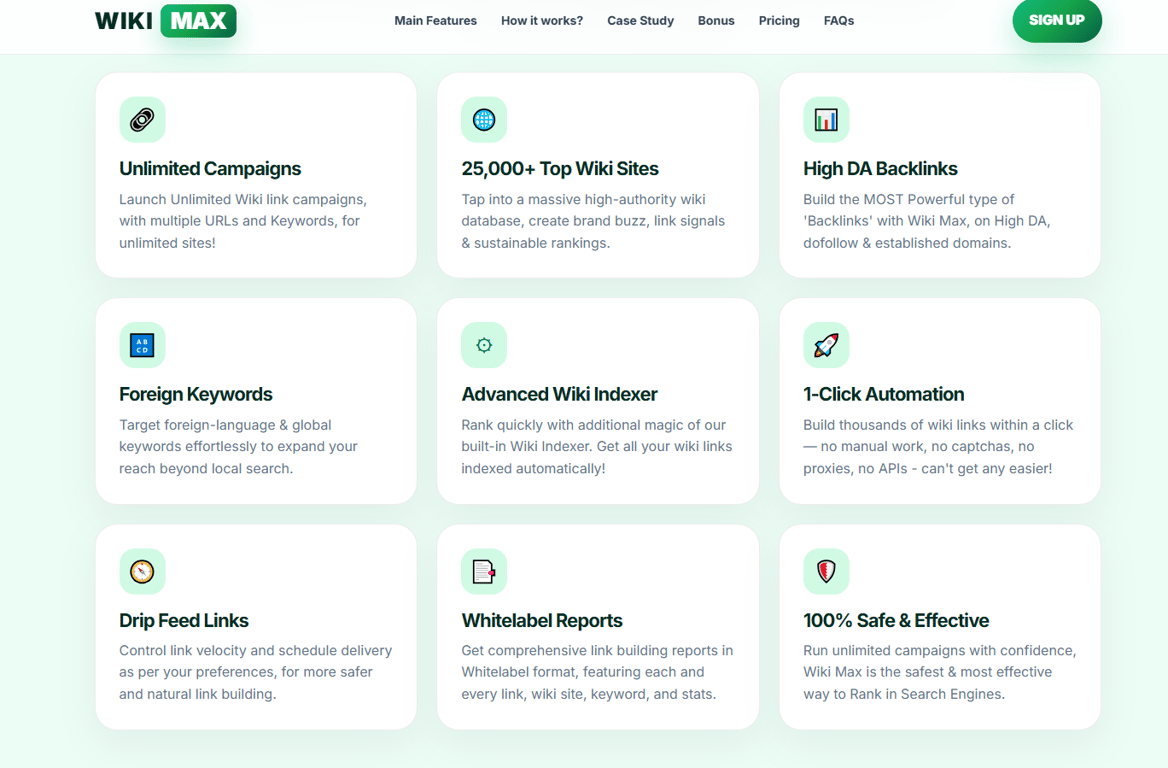Click the 'Rank quickly with additional magic' text

[597, 447]
